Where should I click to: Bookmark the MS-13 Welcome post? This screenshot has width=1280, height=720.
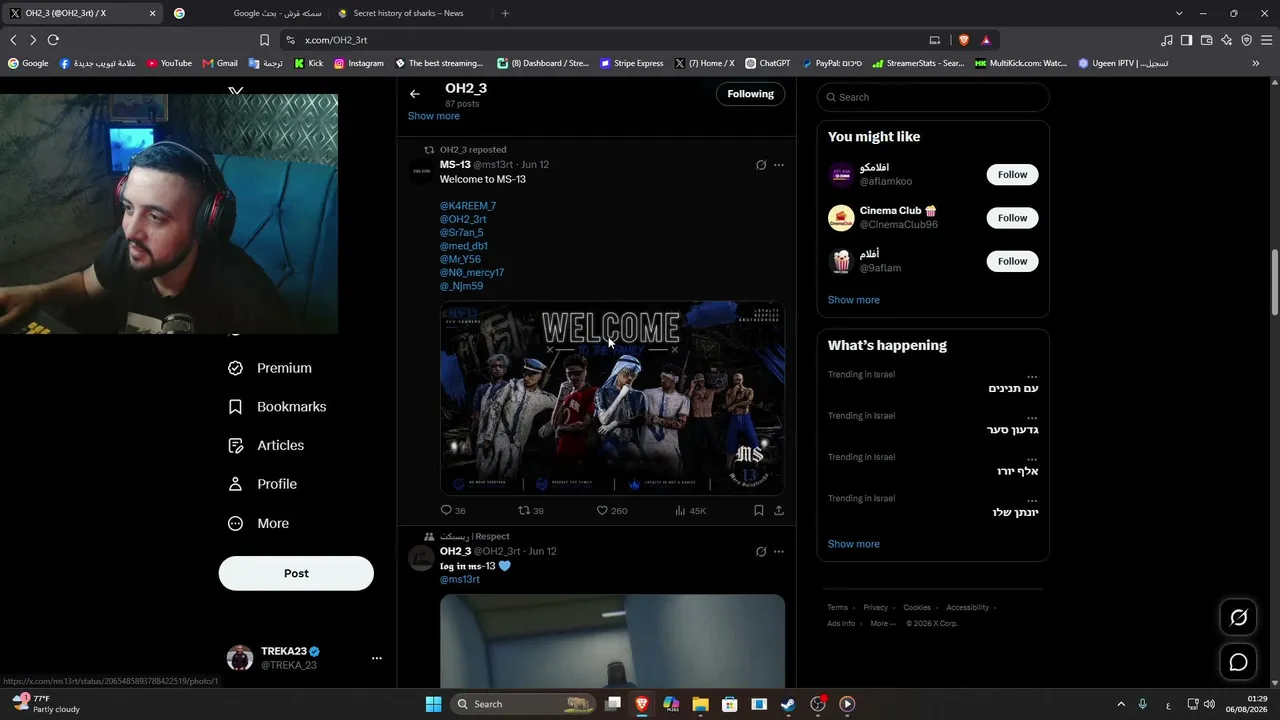[759, 511]
